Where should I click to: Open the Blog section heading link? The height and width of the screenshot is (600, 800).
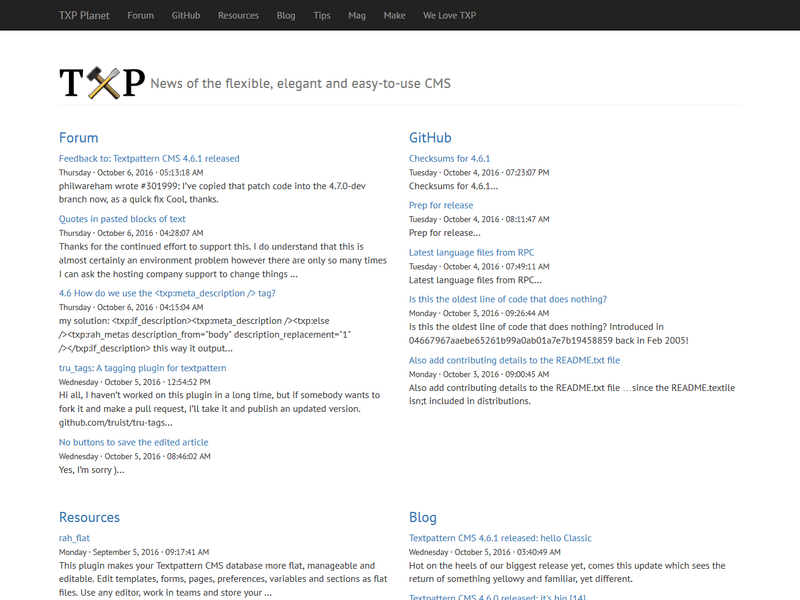423,517
